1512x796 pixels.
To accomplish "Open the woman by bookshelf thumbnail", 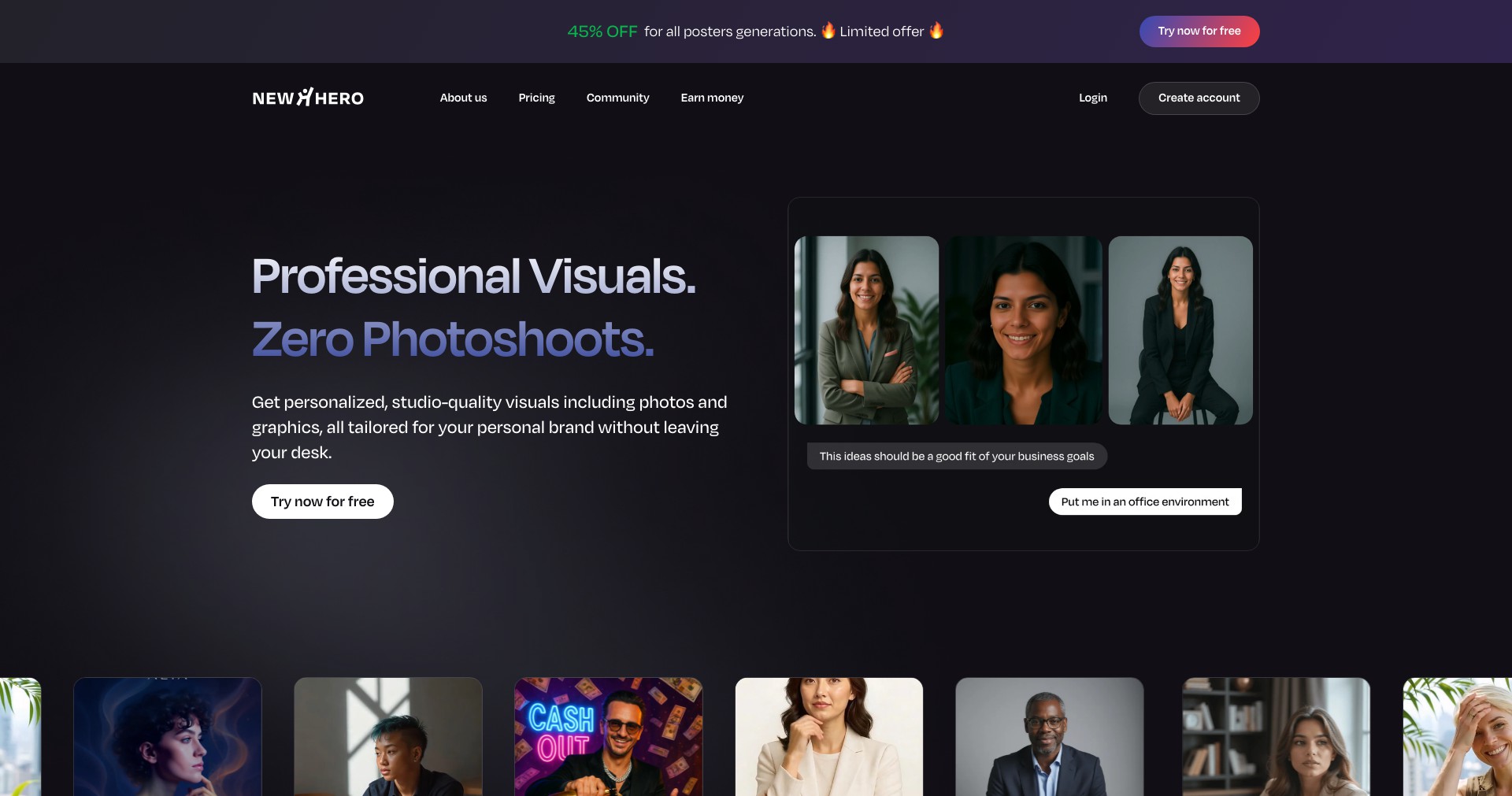I will point(1276,737).
